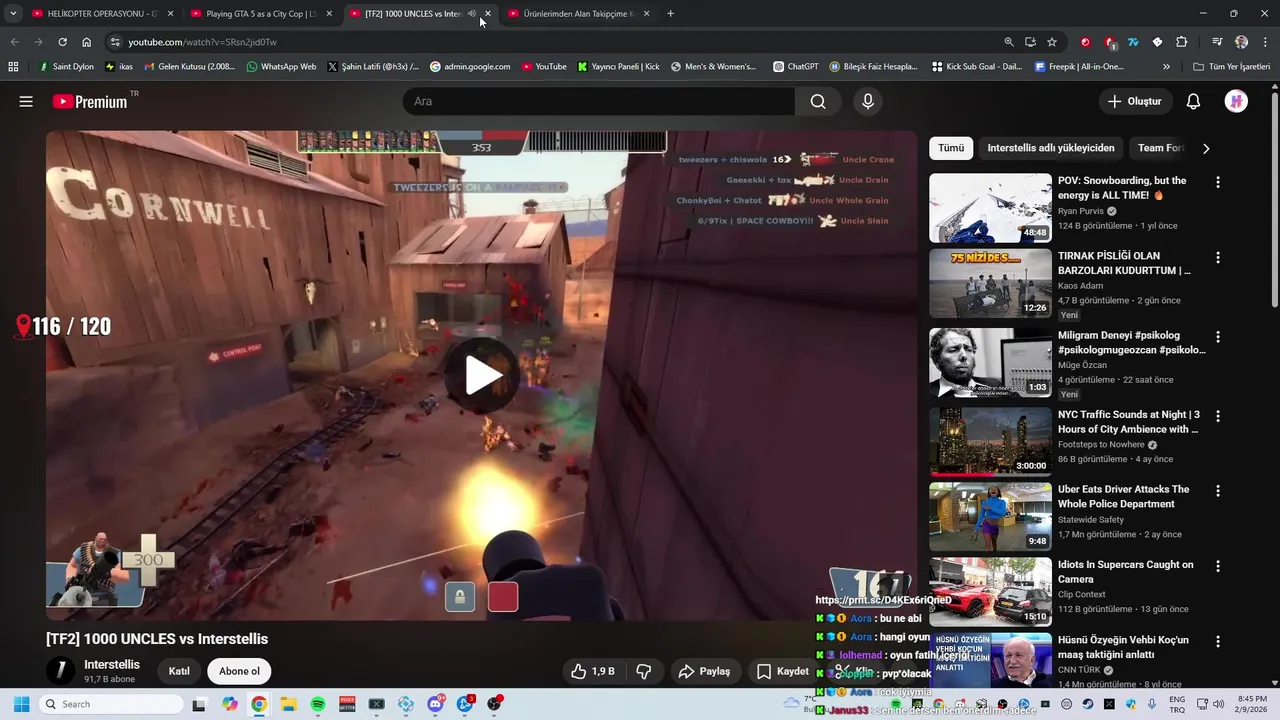
Task: Bookmark this page with star icon
Action: pyautogui.click(x=1052, y=42)
